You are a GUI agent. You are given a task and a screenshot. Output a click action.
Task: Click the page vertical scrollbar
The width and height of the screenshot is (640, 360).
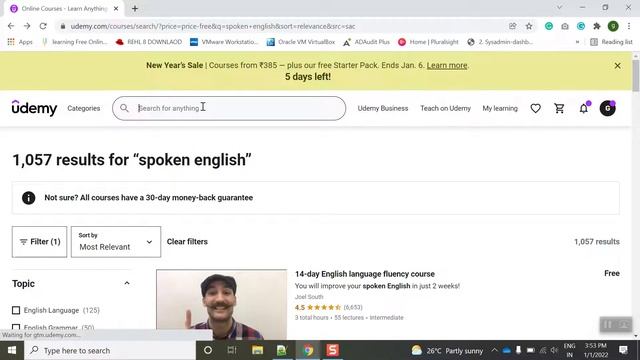[x=636, y=76]
